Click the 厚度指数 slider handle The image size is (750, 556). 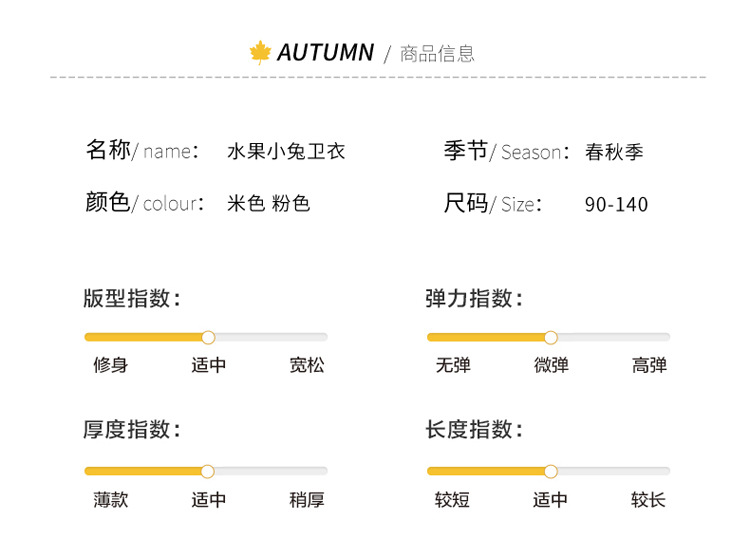click(208, 471)
